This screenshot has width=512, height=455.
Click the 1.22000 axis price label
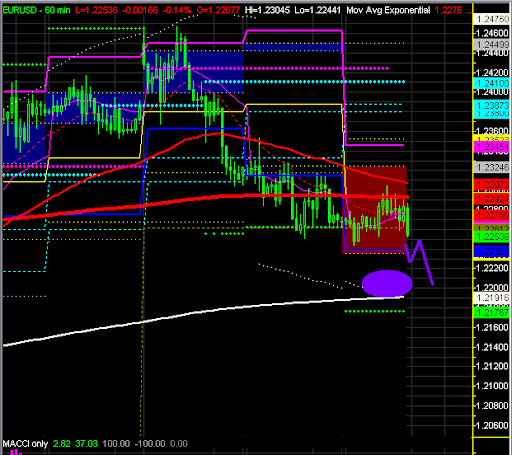[492, 288]
